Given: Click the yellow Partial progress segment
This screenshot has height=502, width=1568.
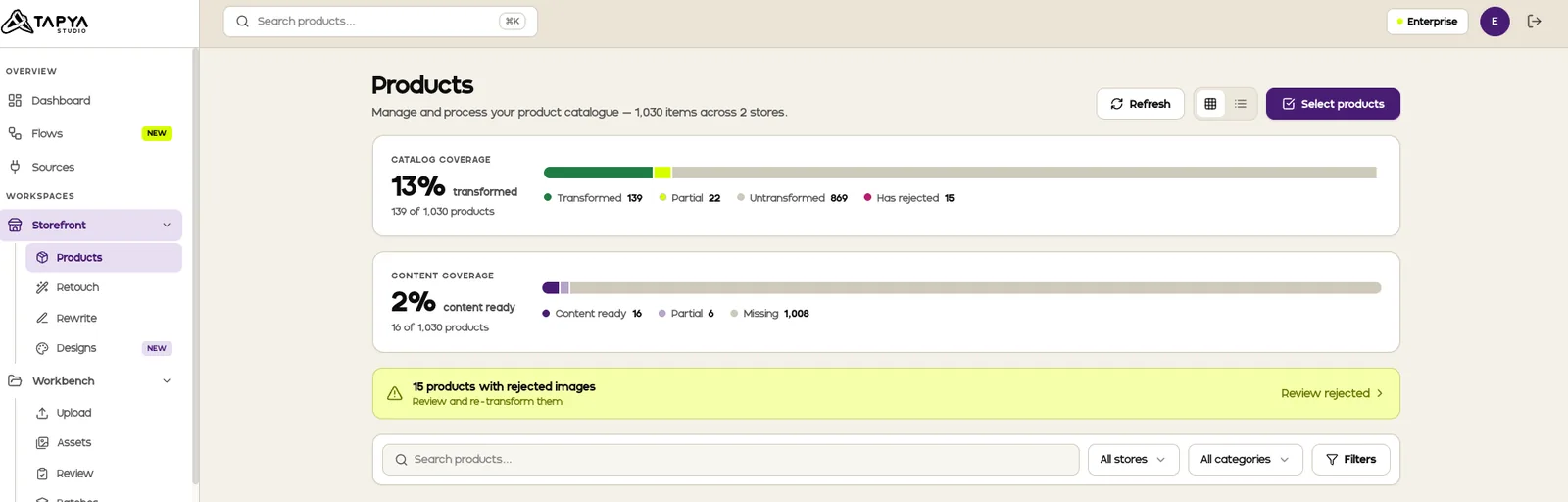Looking at the screenshot, I should point(662,173).
